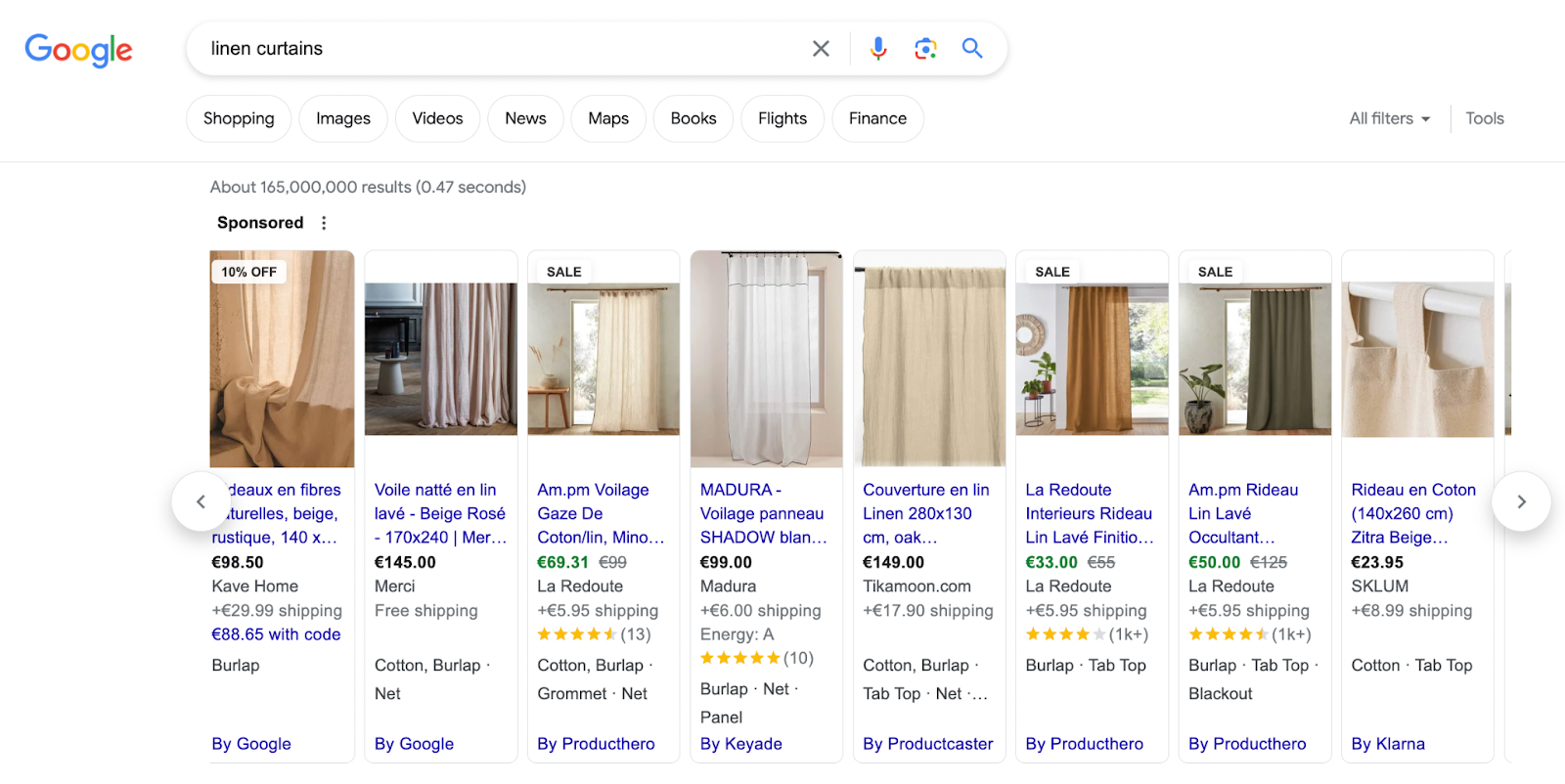Switch to the Shopping tab
Screen dimensions: 1565x784
point(239,118)
